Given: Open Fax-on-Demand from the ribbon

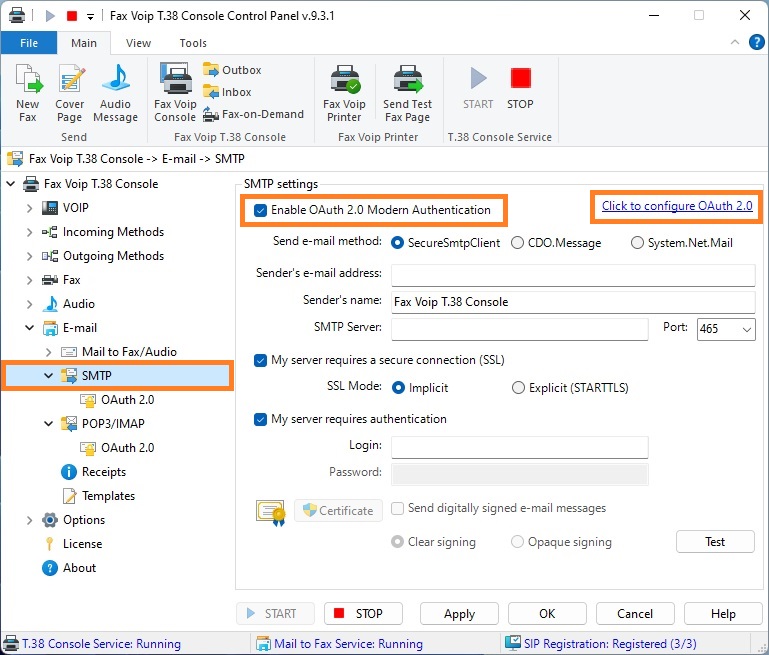Looking at the screenshot, I should click(254, 114).
